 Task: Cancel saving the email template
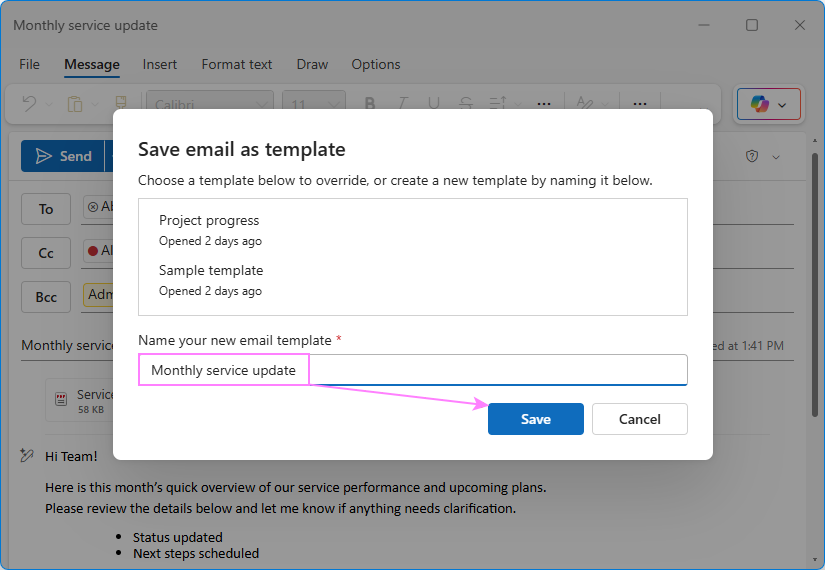pos(639,419)
